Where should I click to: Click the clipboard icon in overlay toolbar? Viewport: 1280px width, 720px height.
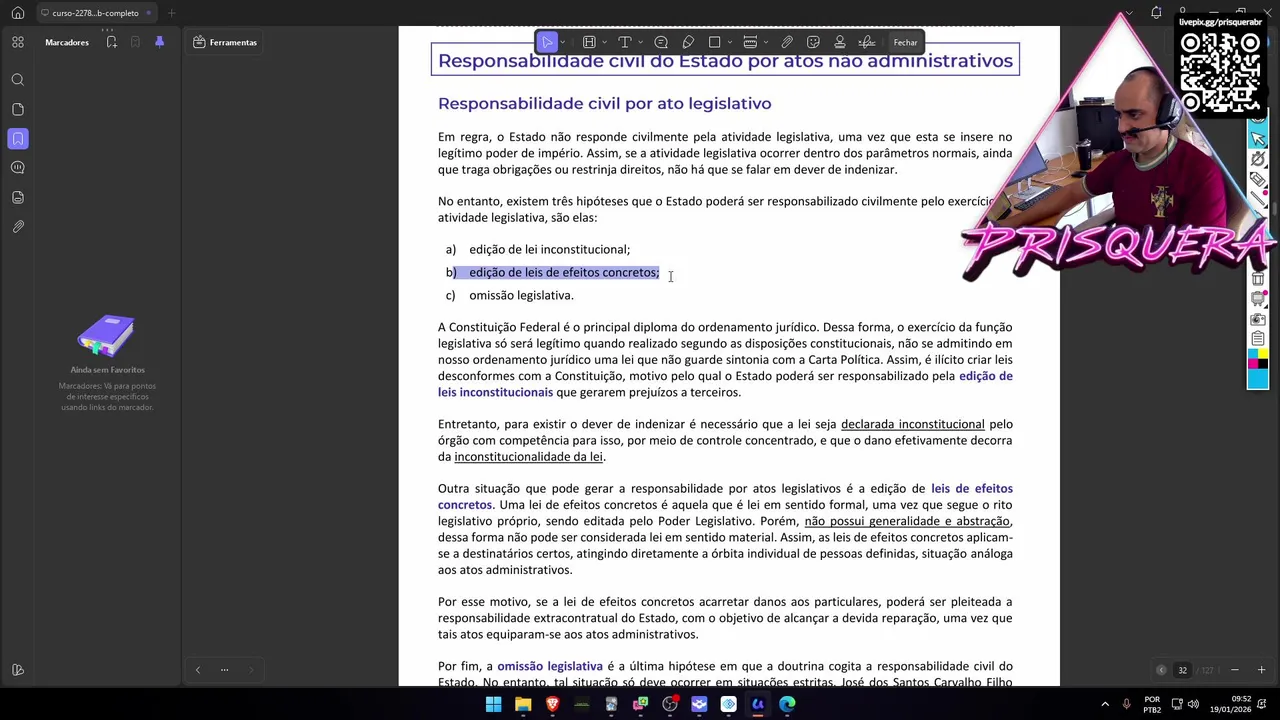pos(1258,339)
